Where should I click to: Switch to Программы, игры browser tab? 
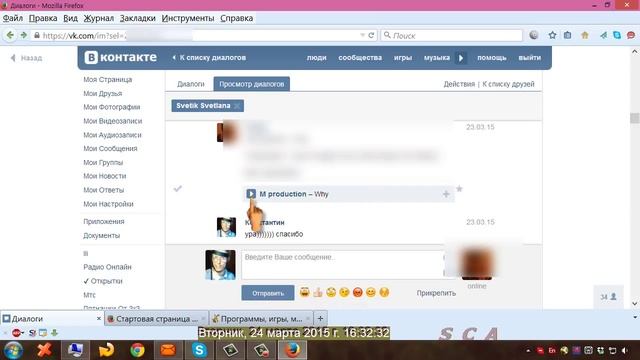[x=261, y=319]
